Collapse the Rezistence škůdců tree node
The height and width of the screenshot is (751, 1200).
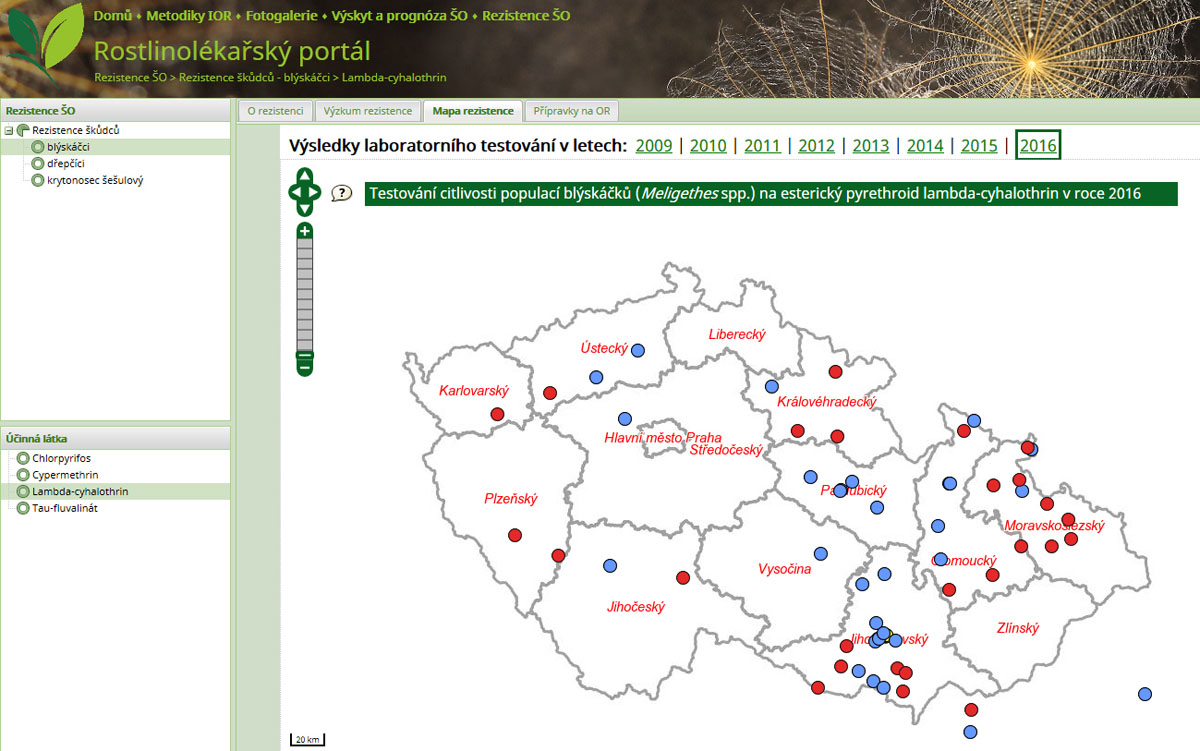pos(9,131)
